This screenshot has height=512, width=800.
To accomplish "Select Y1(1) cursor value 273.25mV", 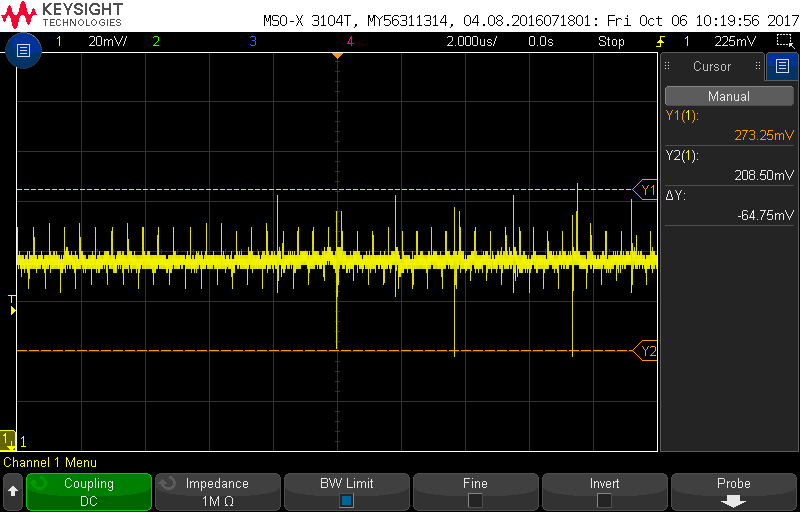I will (x=764, y=135).
